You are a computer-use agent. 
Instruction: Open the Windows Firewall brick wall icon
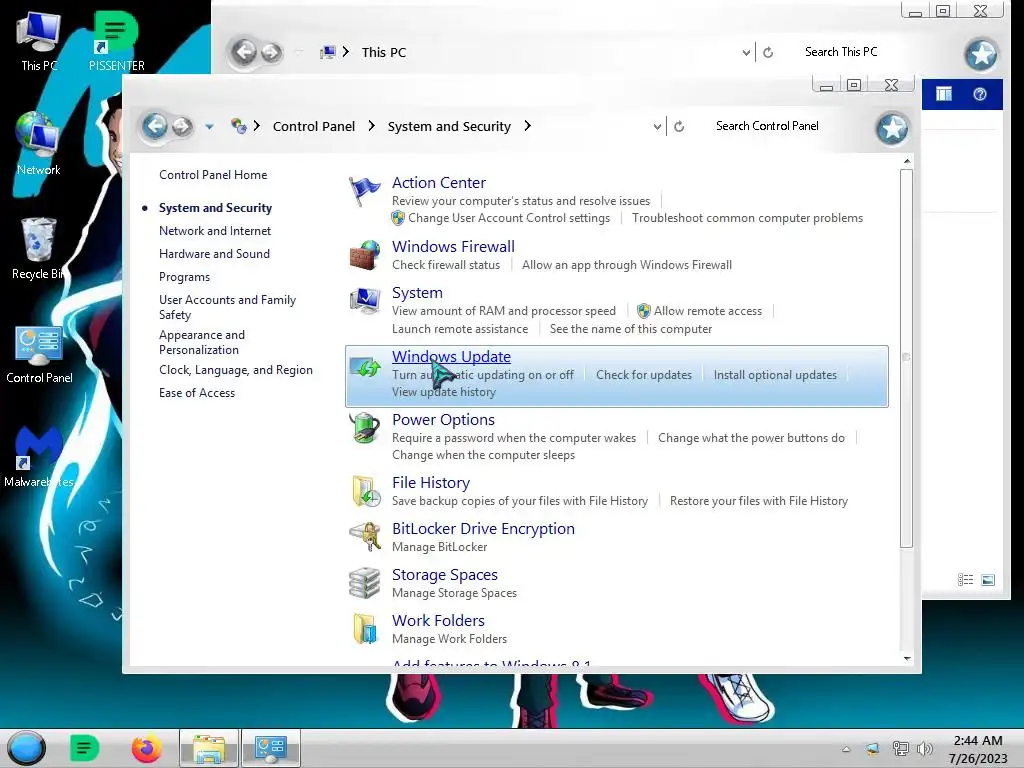coord(364,255)
